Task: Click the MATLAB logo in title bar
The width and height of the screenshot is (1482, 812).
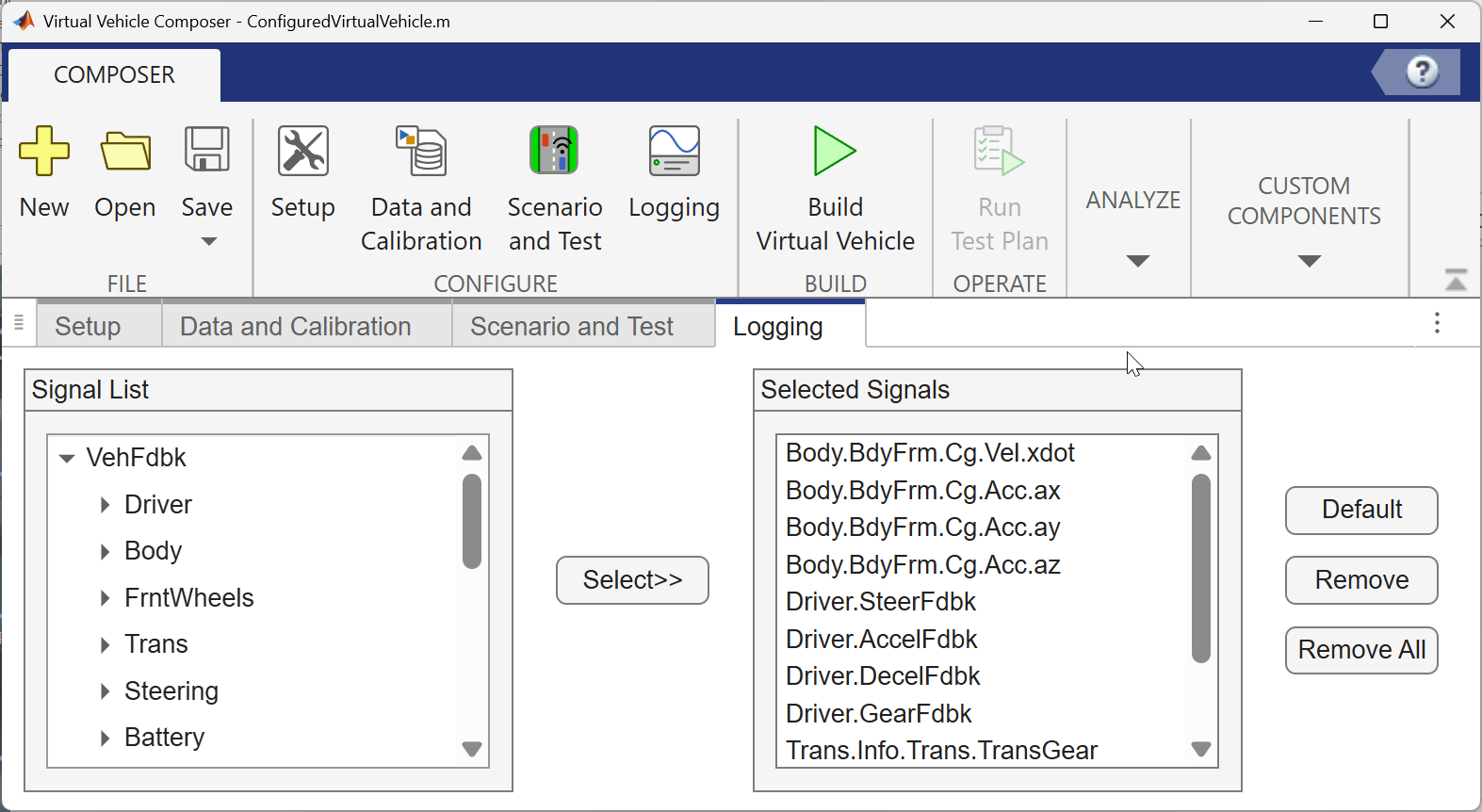Action: tap(24, 21)
